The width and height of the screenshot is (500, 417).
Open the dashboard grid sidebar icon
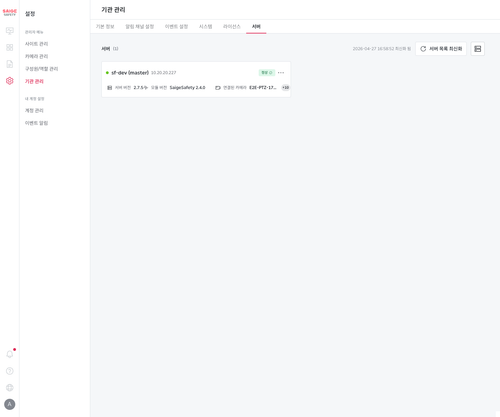(10, 47)
